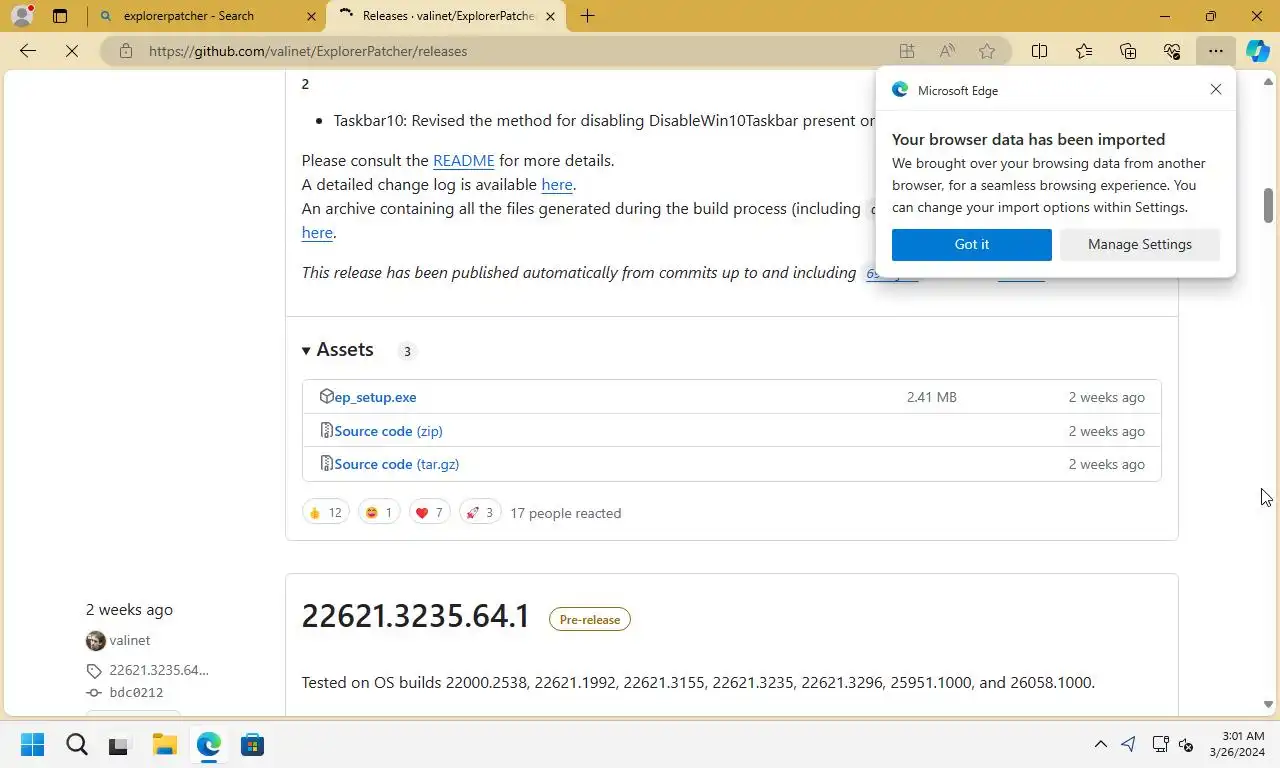Click the heart reaction with 7
This screenshot has height=768, width=1280.
pos(429,513)
